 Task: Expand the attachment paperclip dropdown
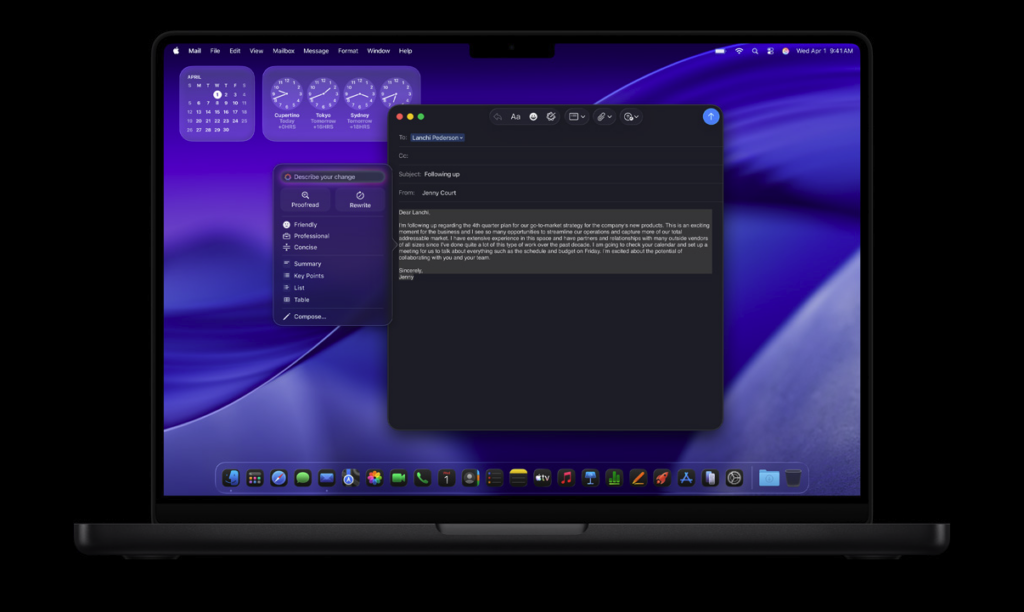tap(604, 117)
